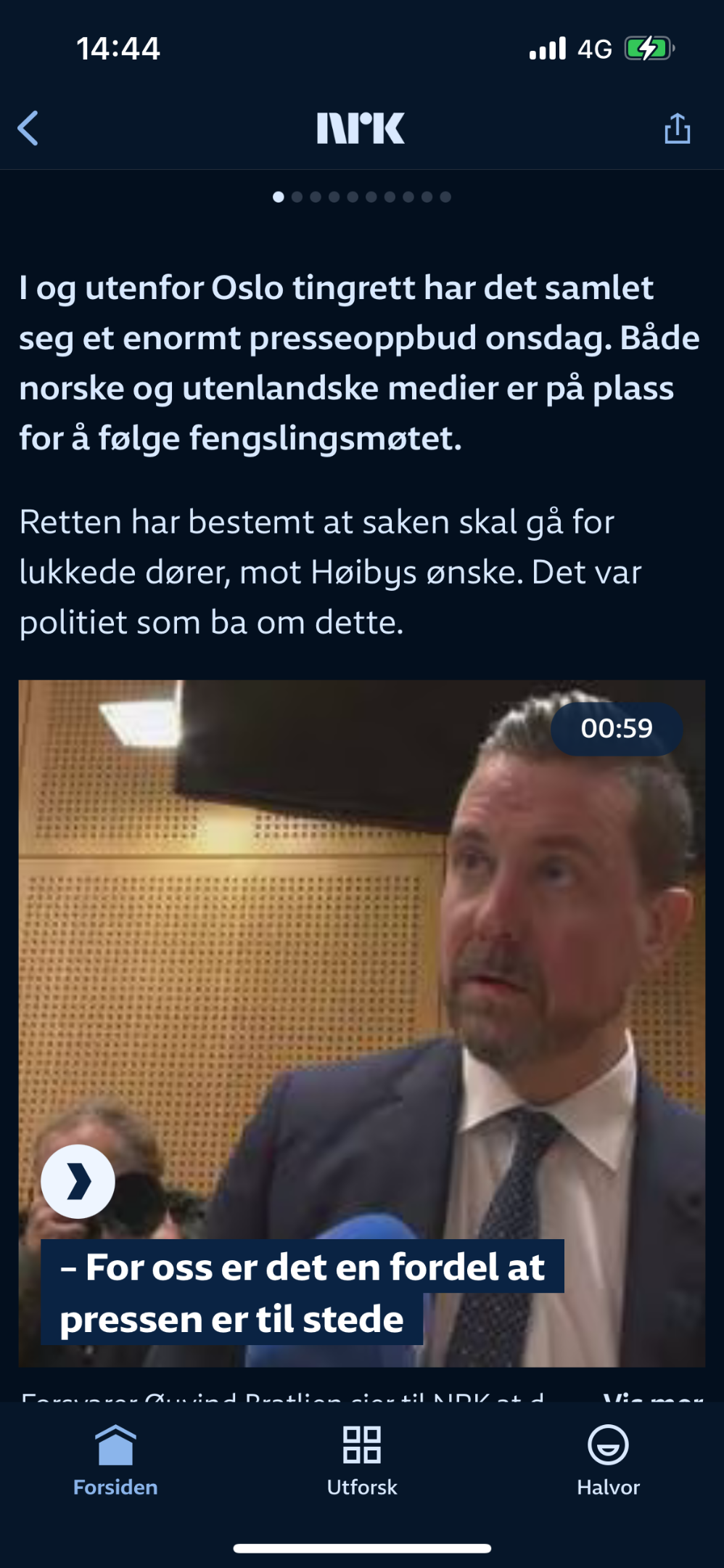The width and height of the screenshot is (724, 1568).
Task: Tap the cellular signal bars icon
Action: click(548, 49)
